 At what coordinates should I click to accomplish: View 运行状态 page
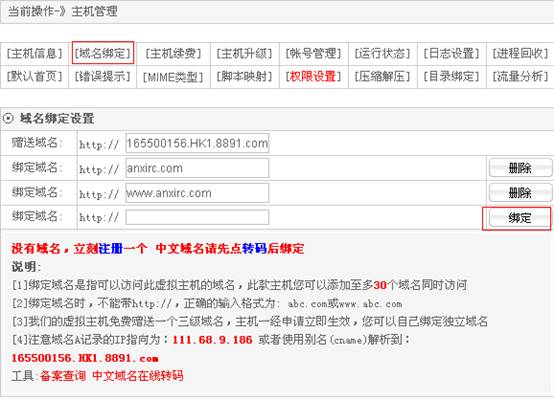(382, 53)
